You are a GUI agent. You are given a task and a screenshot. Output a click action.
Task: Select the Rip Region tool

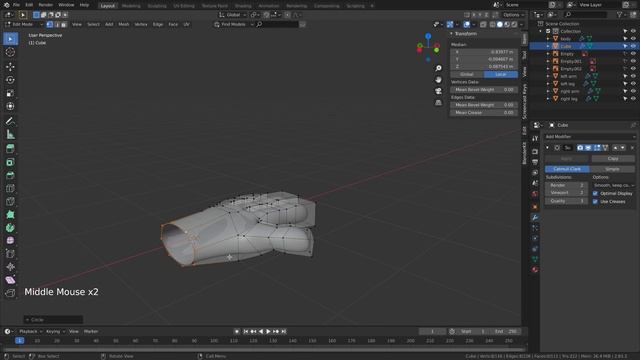(x=10, y=293)
